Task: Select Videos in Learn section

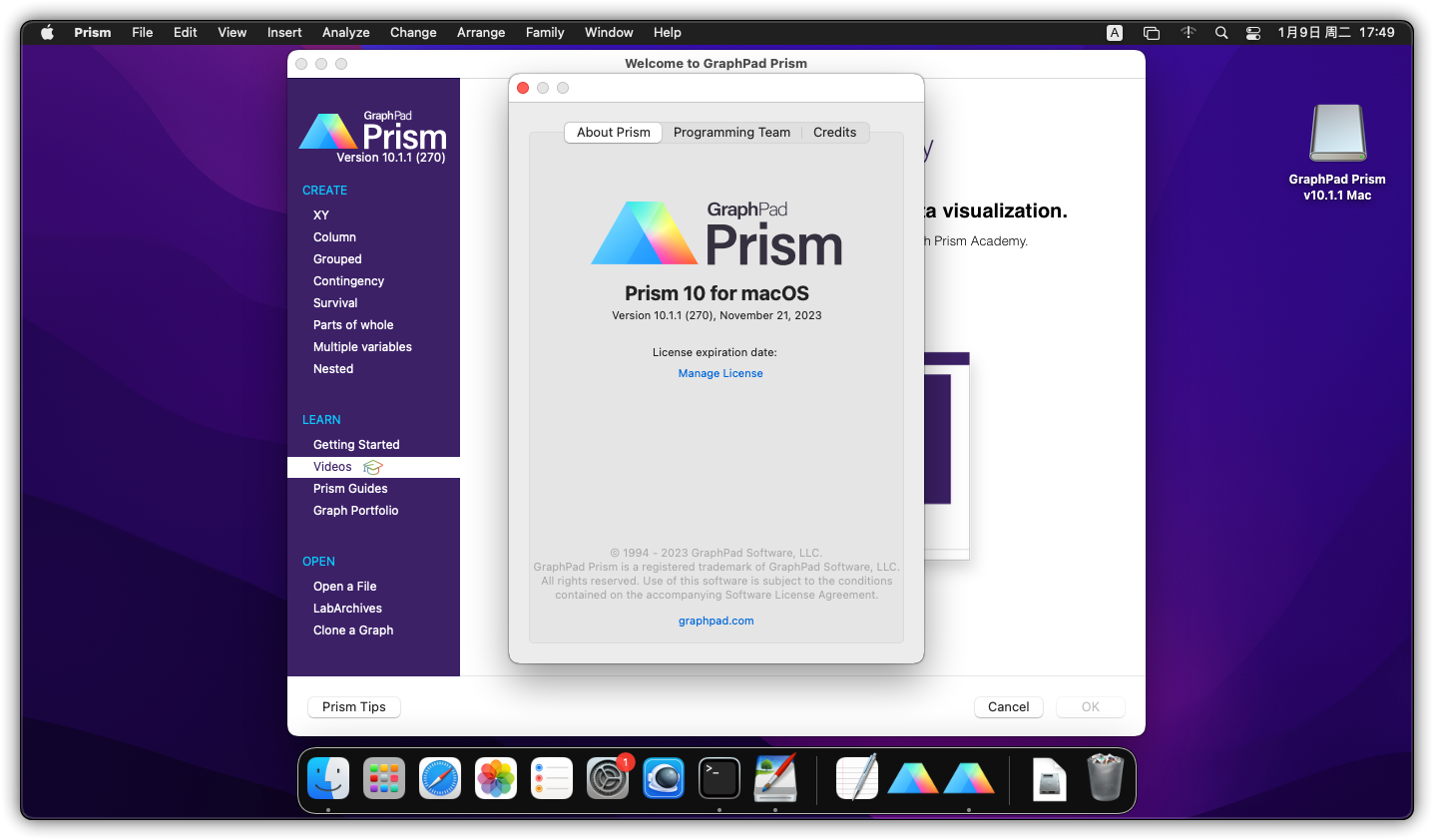Action: [373, 467]
